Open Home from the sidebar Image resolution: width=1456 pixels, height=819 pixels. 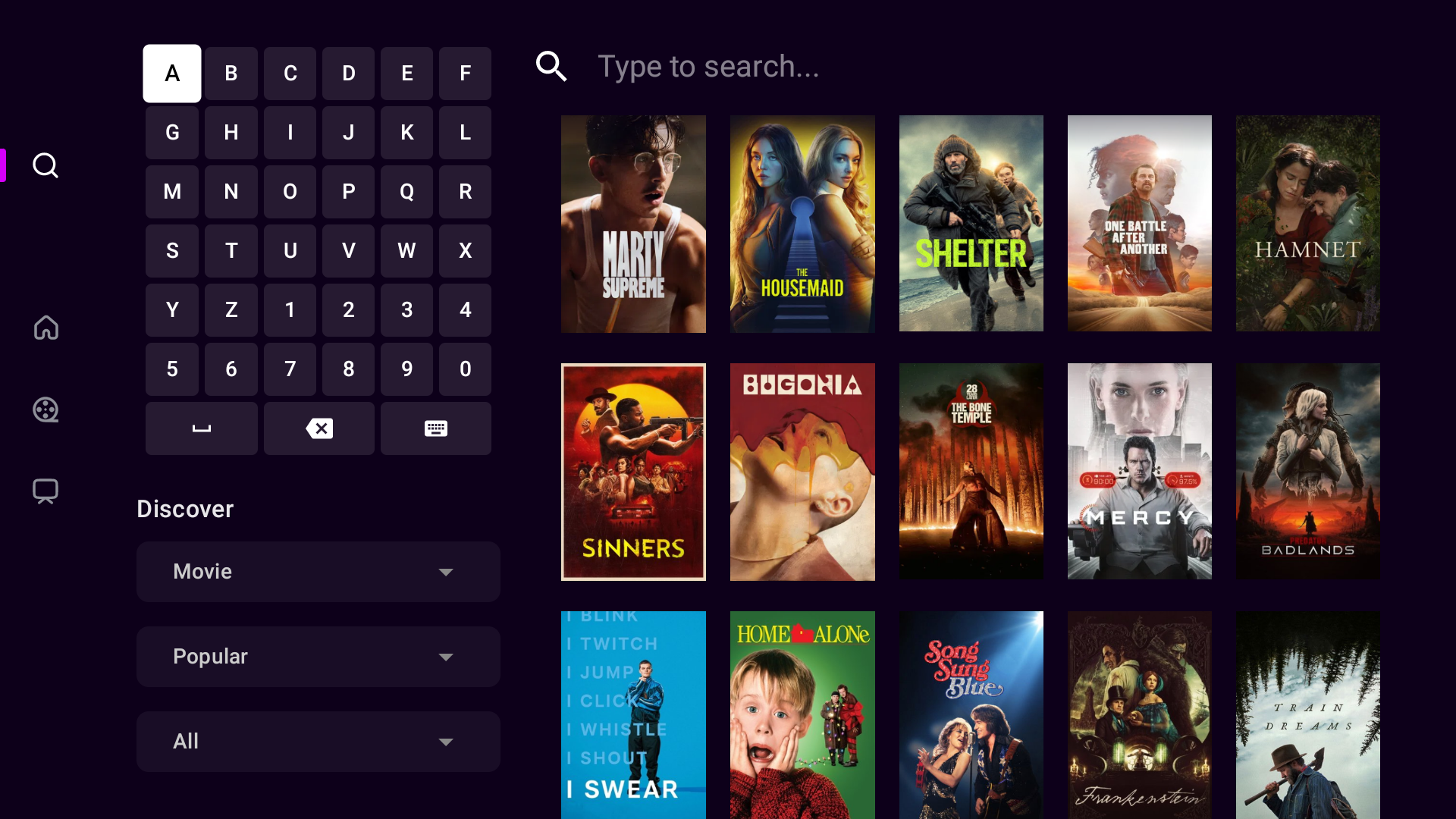click(x=45, y=328)
